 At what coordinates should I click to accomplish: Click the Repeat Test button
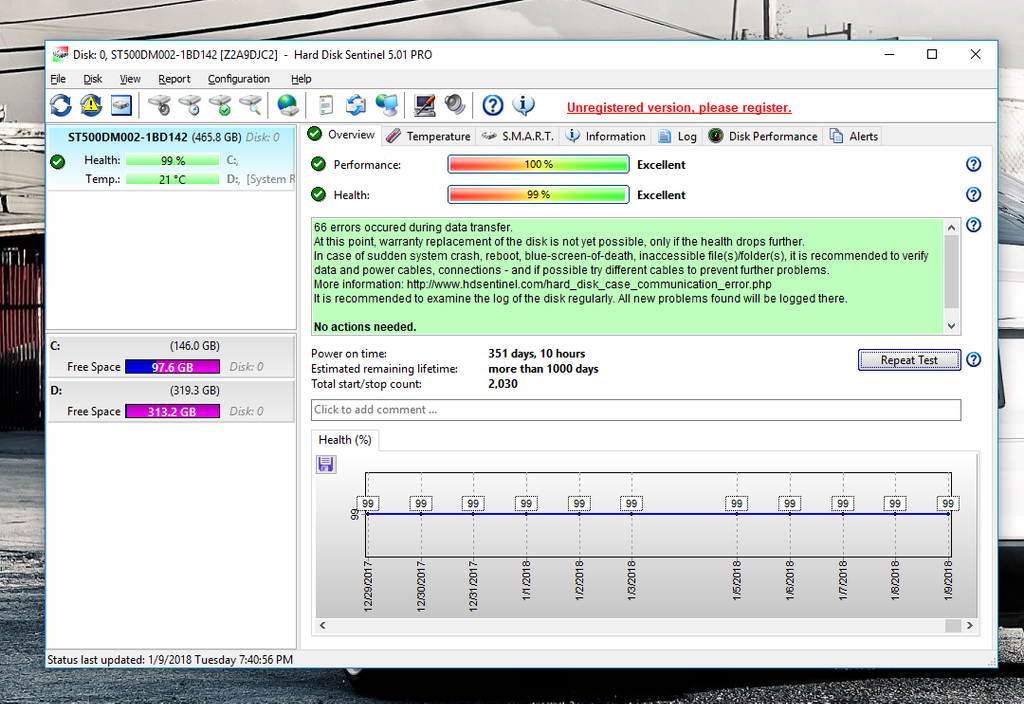[909, 360]
